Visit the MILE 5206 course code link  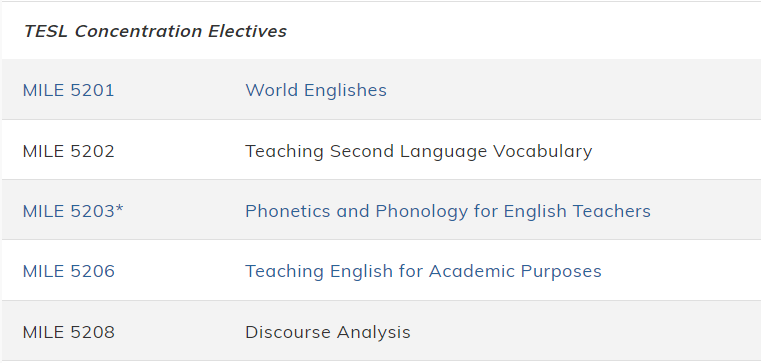[68, 271]
